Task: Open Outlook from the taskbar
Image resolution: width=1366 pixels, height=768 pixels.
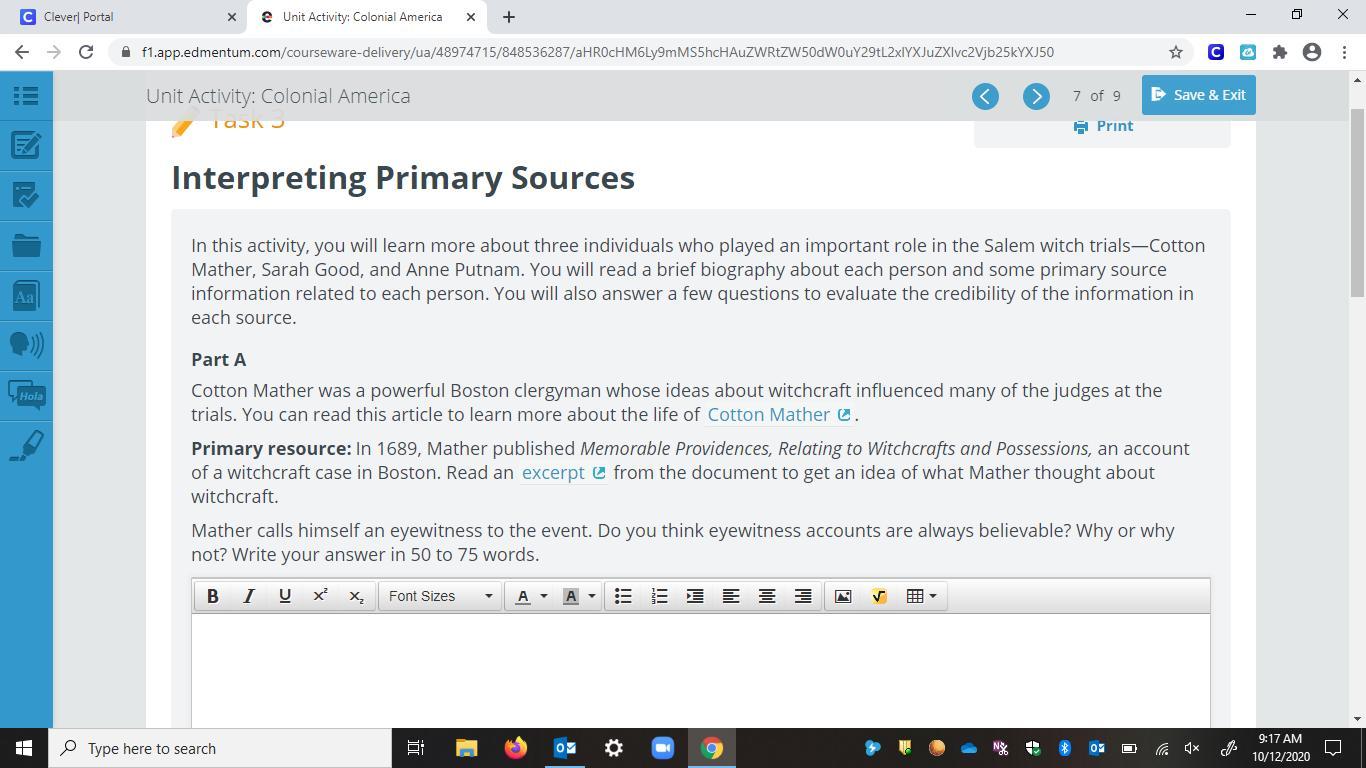Action: tap(565, 748)
